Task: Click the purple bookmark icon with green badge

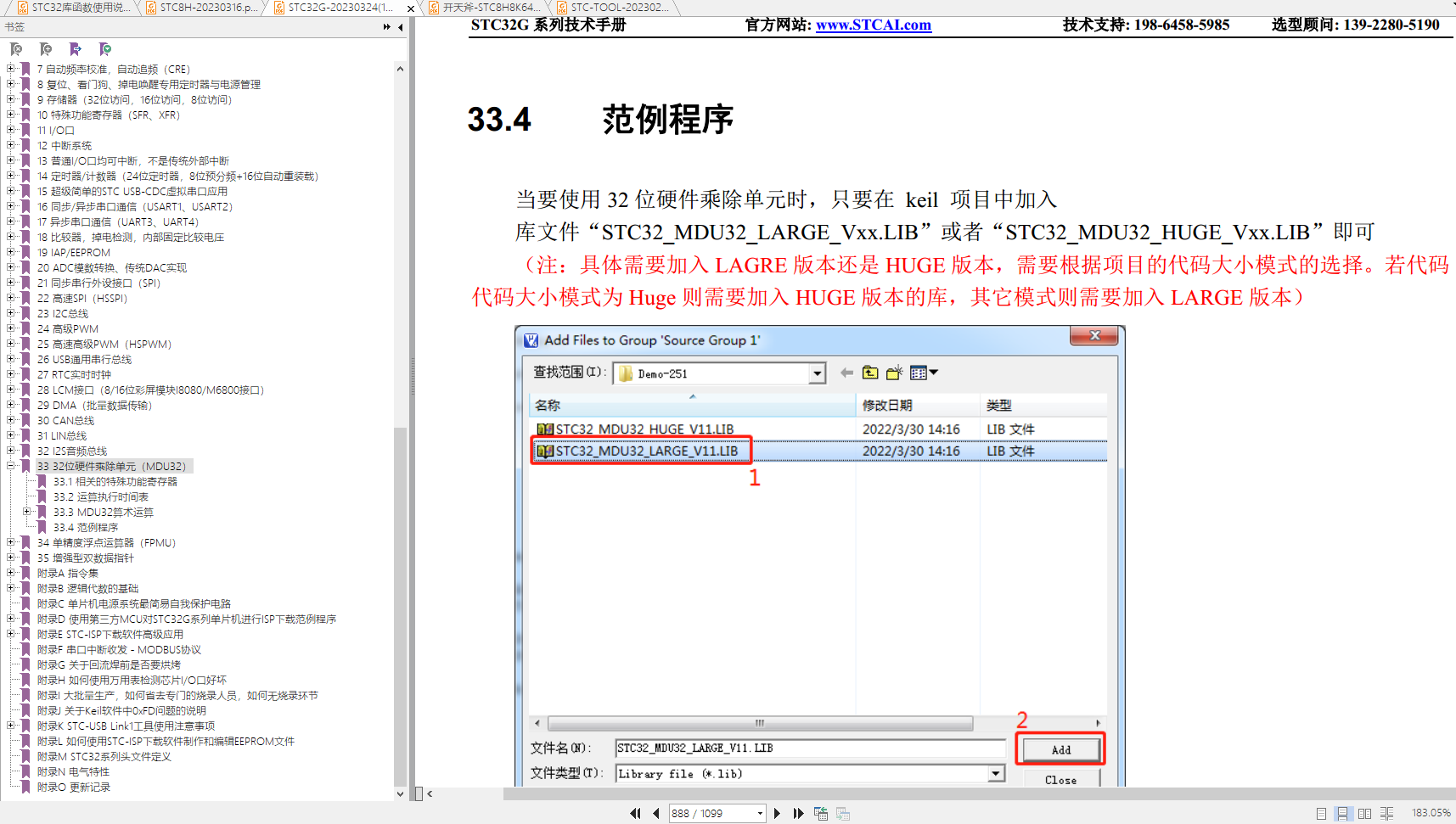Action: 105,49
